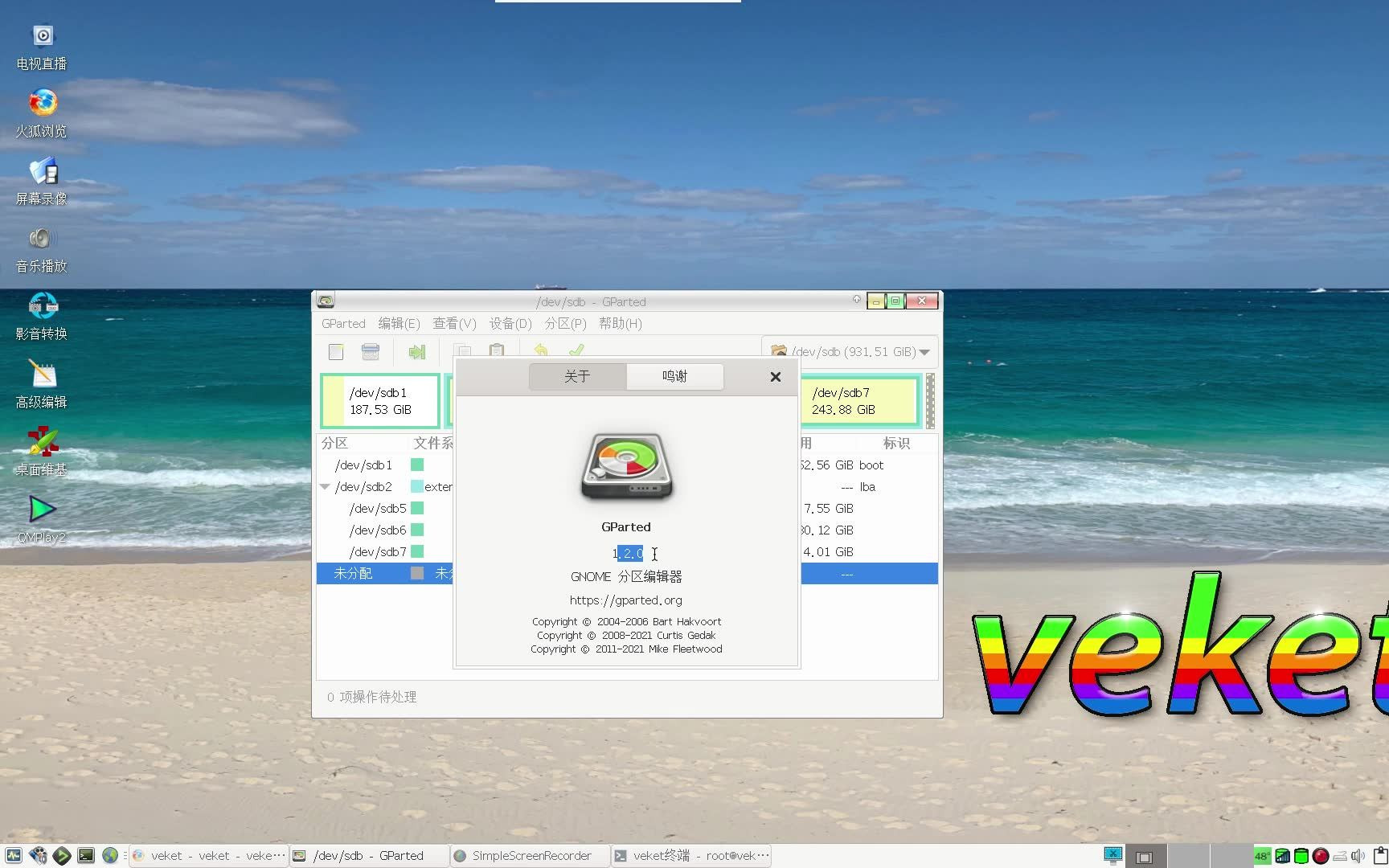1389x868 pixels.
Task: Click '0 项操作待处理' status bar text
Action: (x=371, y=698)
